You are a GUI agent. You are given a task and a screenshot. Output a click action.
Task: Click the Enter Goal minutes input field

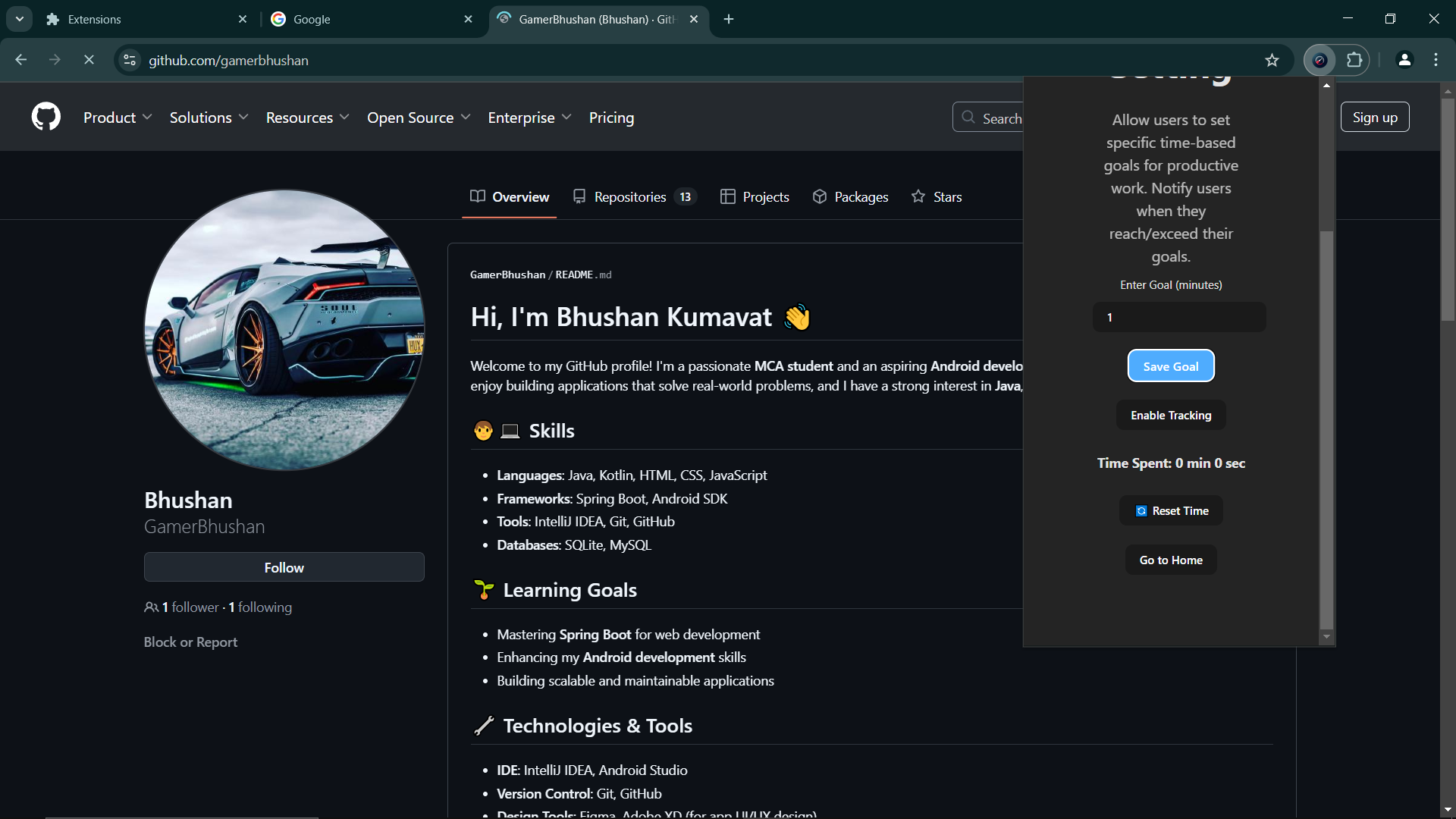pyautogui.click(x=1178, y=317)
